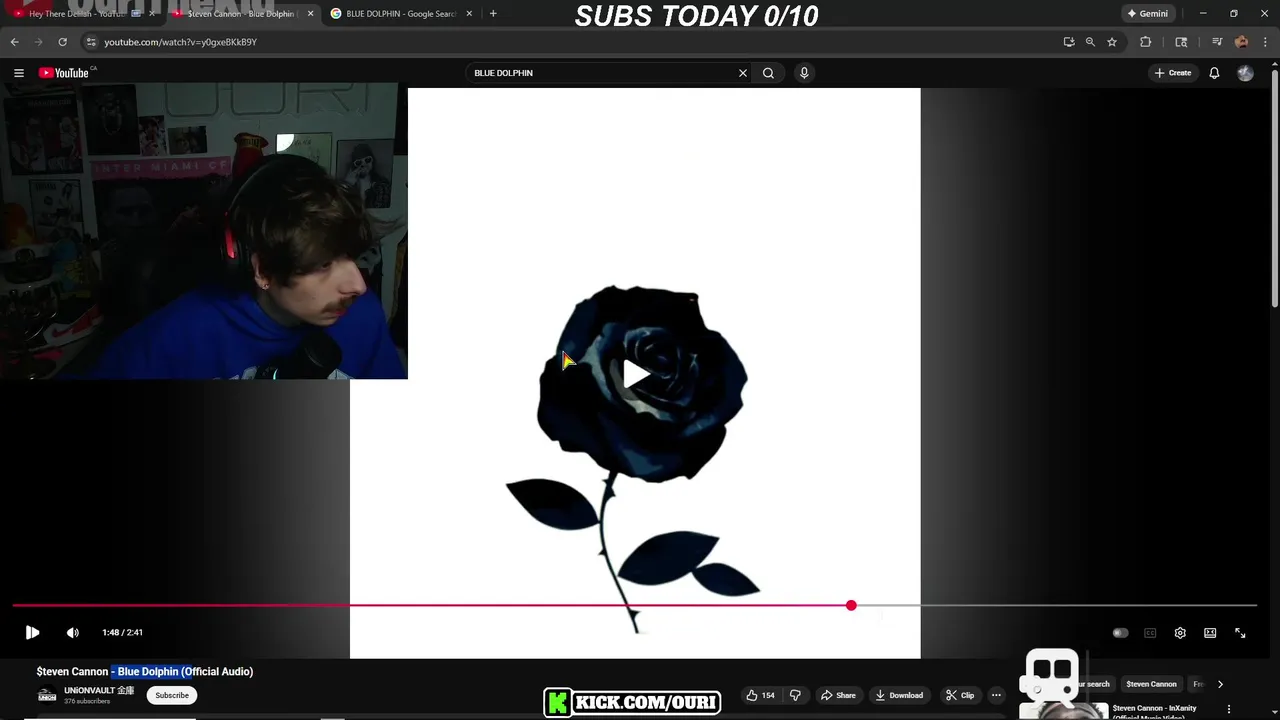Seek using the red progress scrubber
The image size is (1280, 720).
tap(851, 605)
